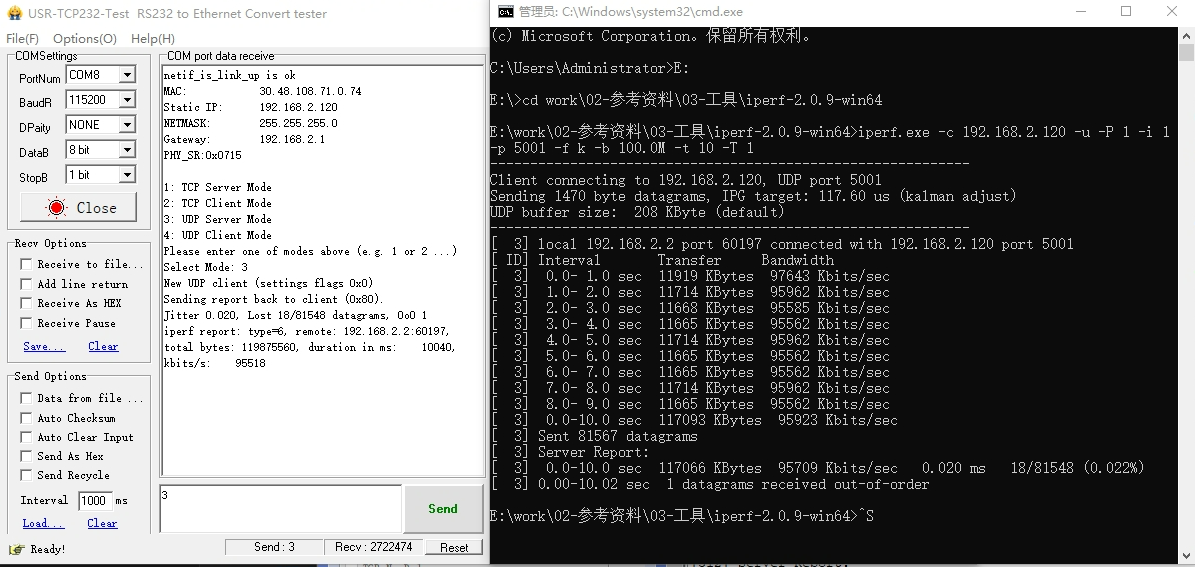Toggle Receive Pause checkbox
Screen dimensions: 1195x567
pos(26,323)
